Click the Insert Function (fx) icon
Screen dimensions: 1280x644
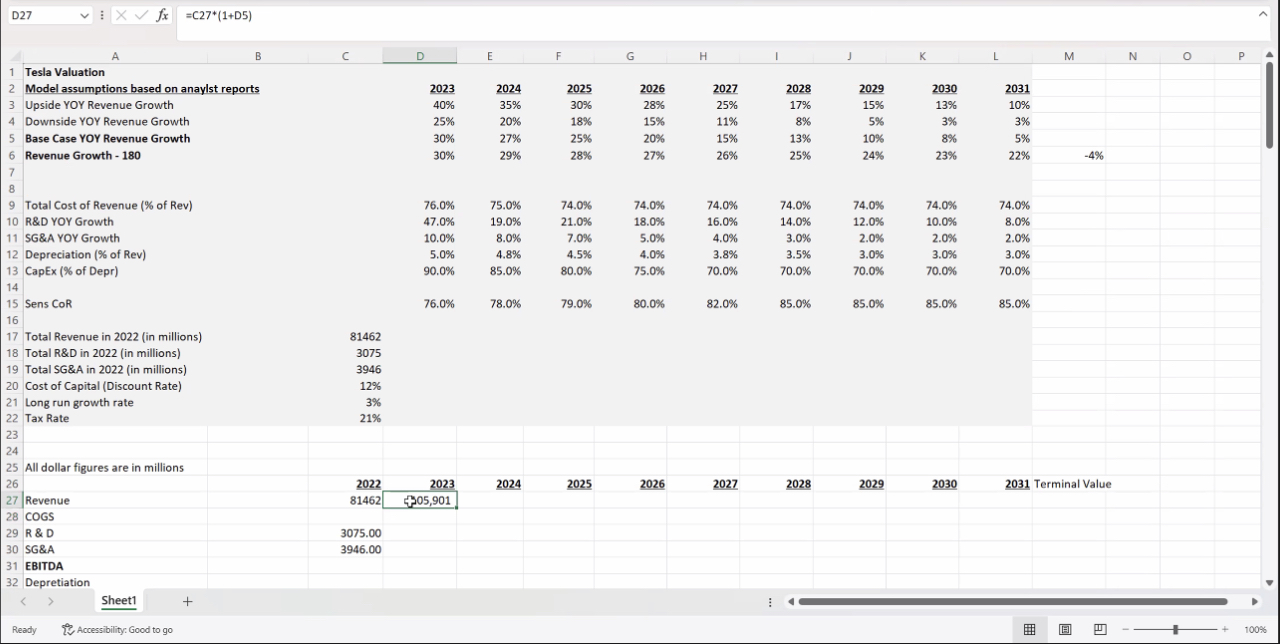pyautogui.click(x=163, y=15)
